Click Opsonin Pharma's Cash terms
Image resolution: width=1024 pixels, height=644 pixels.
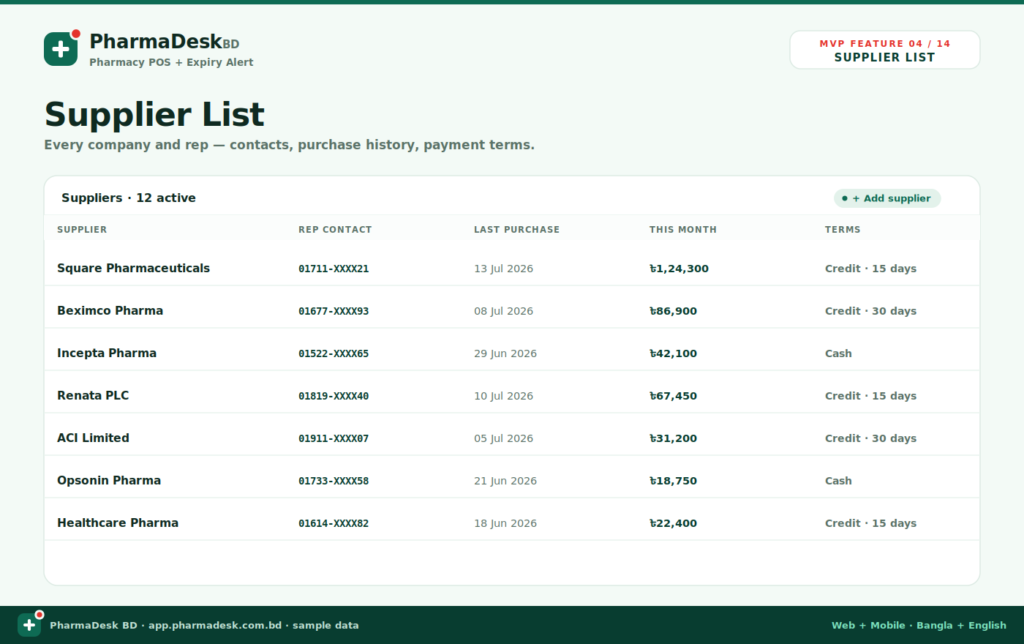[839, 481]
